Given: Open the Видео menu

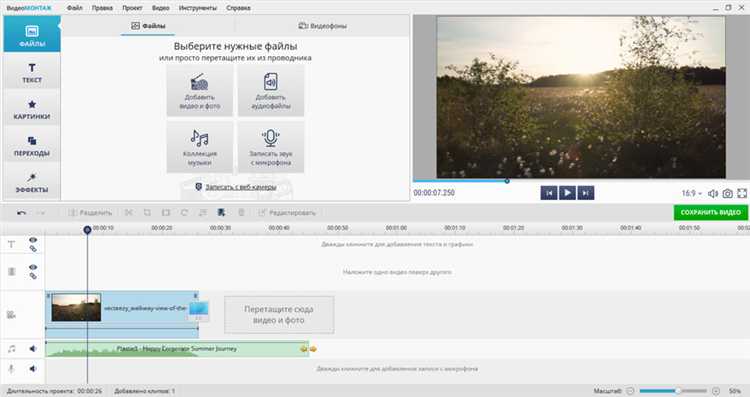Looking at the screenshot, I should (161, 8).
